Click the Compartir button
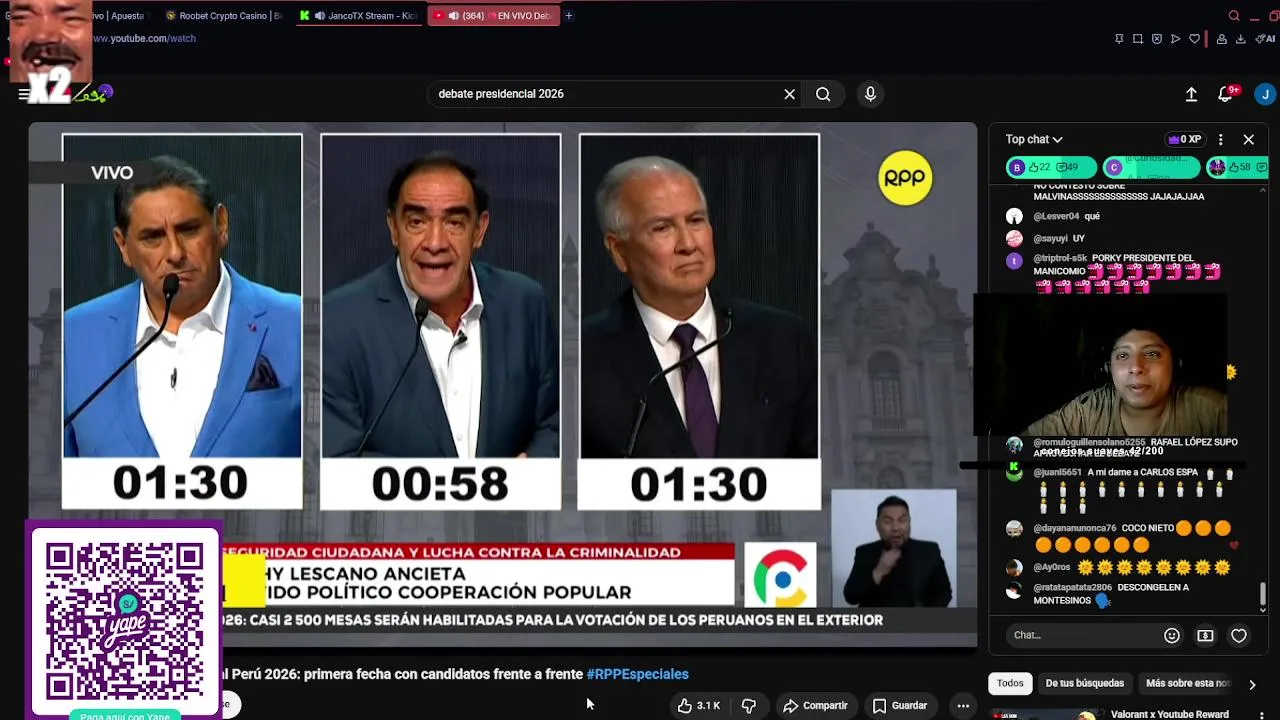1280x720 pixels. [x=815, y=705]
